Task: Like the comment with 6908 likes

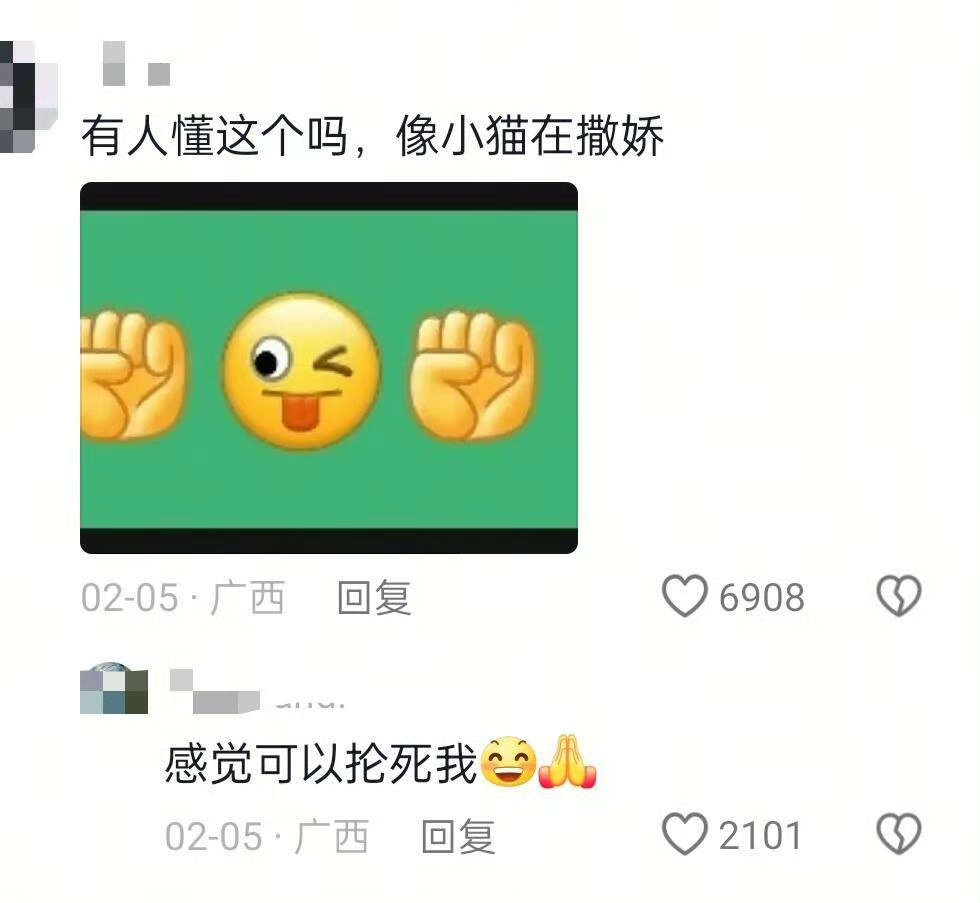Action: click(685, 596)
